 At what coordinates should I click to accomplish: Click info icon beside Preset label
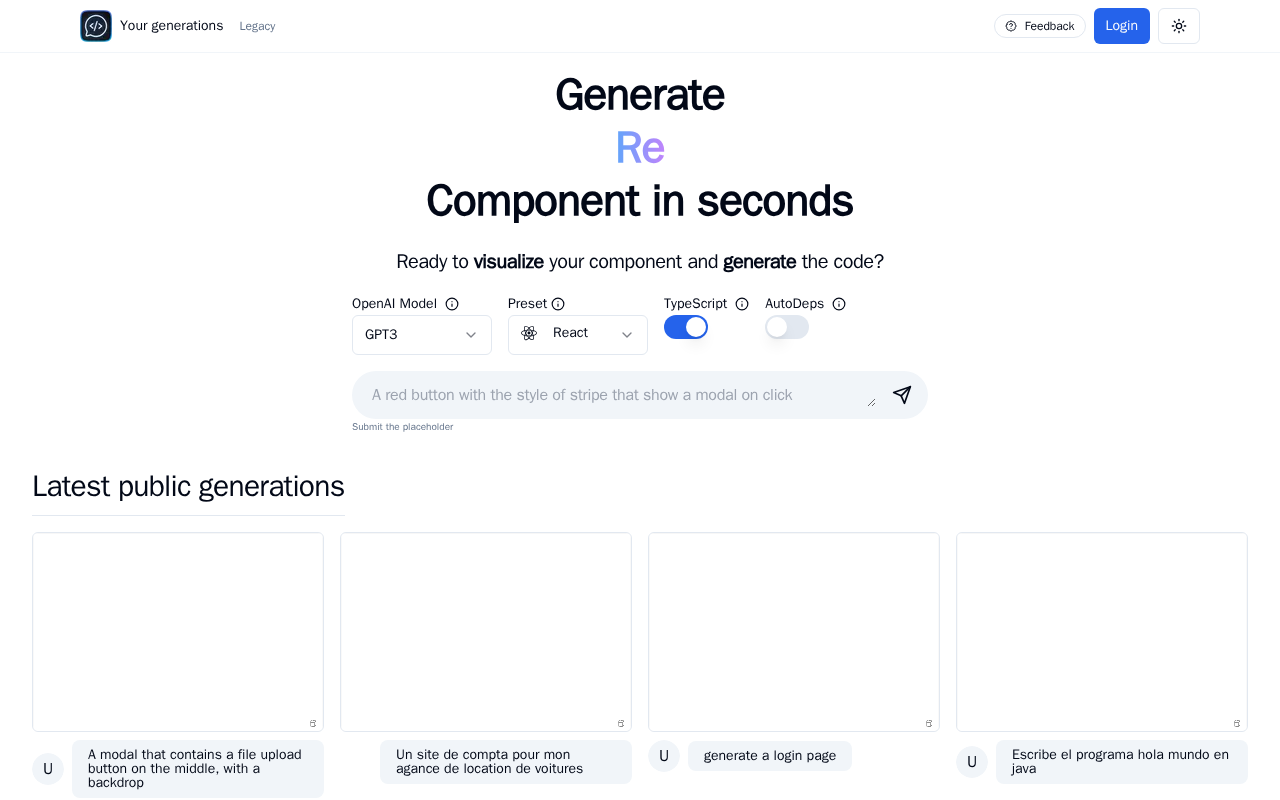click(558, 304)
